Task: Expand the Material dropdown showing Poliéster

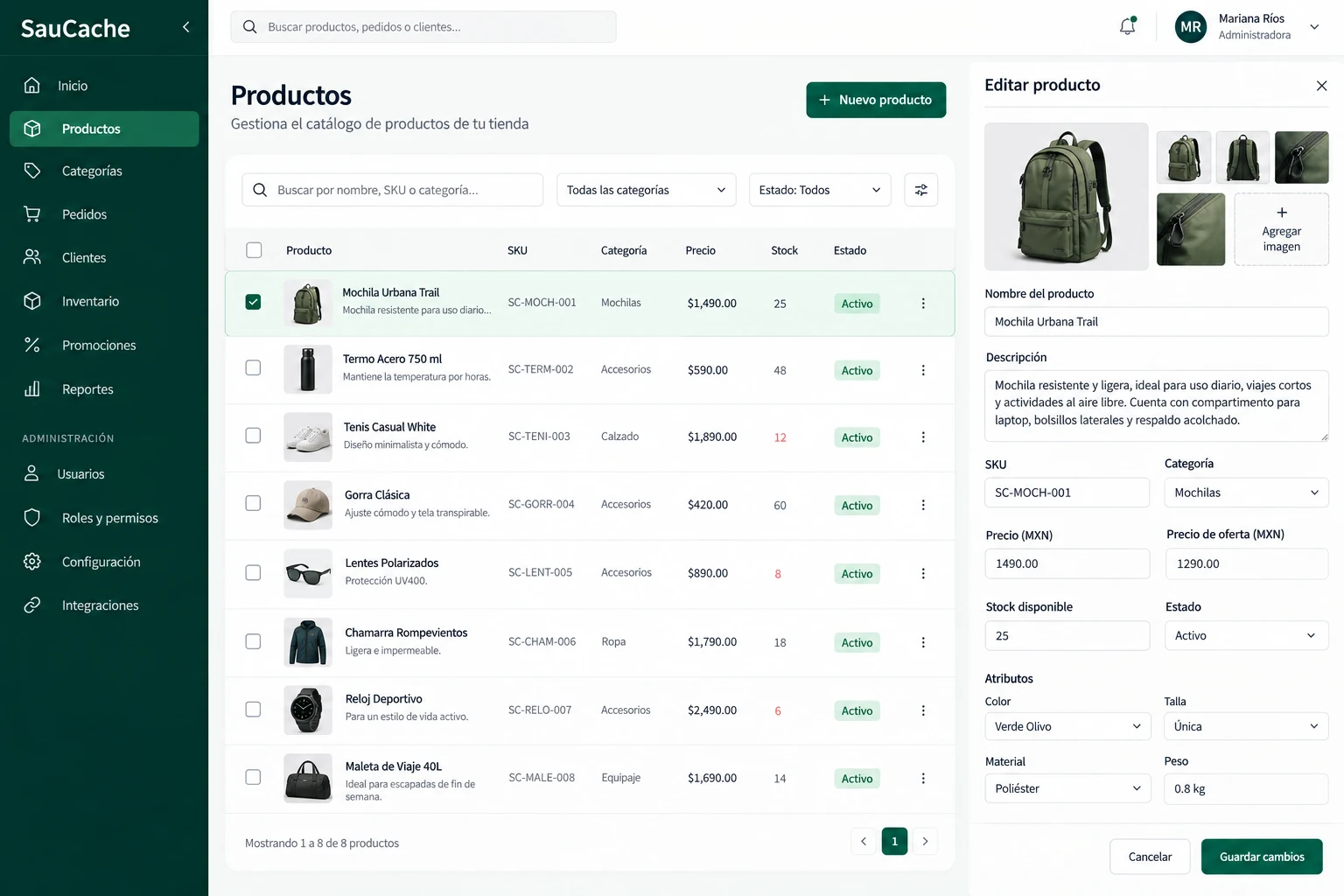Action: (1067, 788)
